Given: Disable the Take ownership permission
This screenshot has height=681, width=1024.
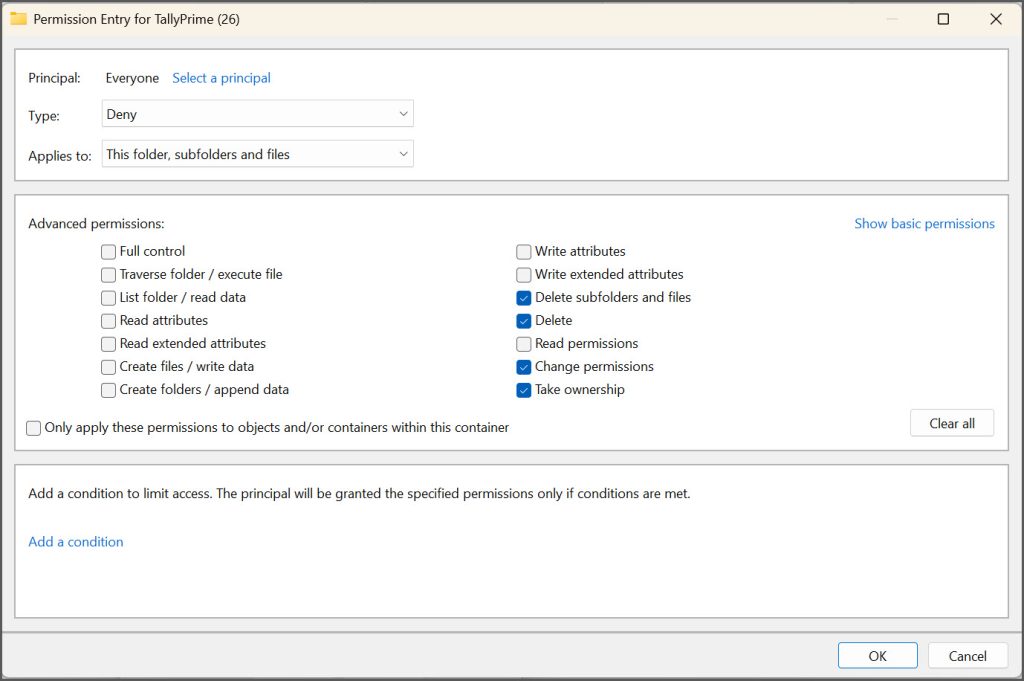Looking at the screenshot, I should click(523, 390).
